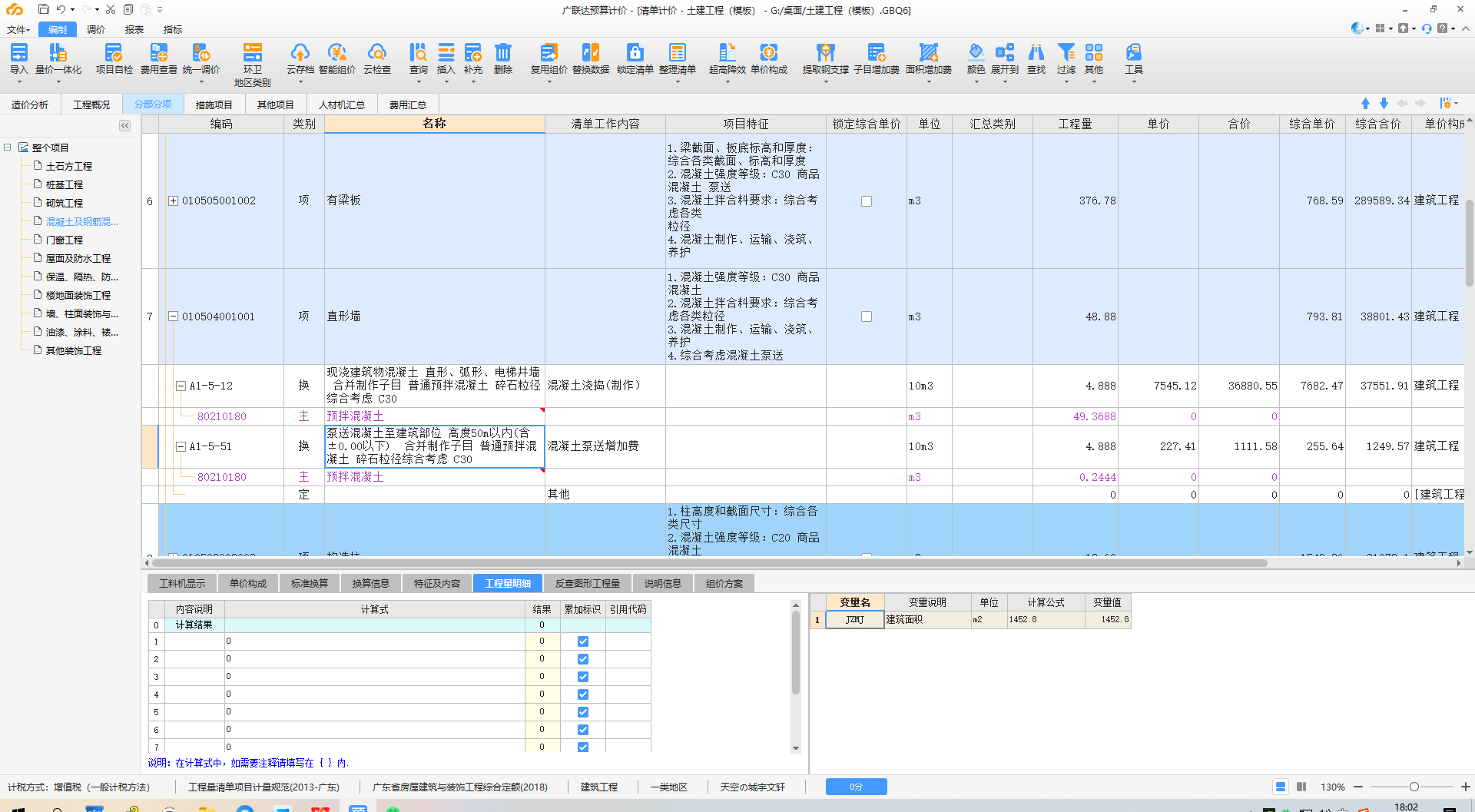Image resolution: width=1475 pixels, height=812 pixels.
Task: Switch to 报表 menu tab
Action: (x=134, y=29)
